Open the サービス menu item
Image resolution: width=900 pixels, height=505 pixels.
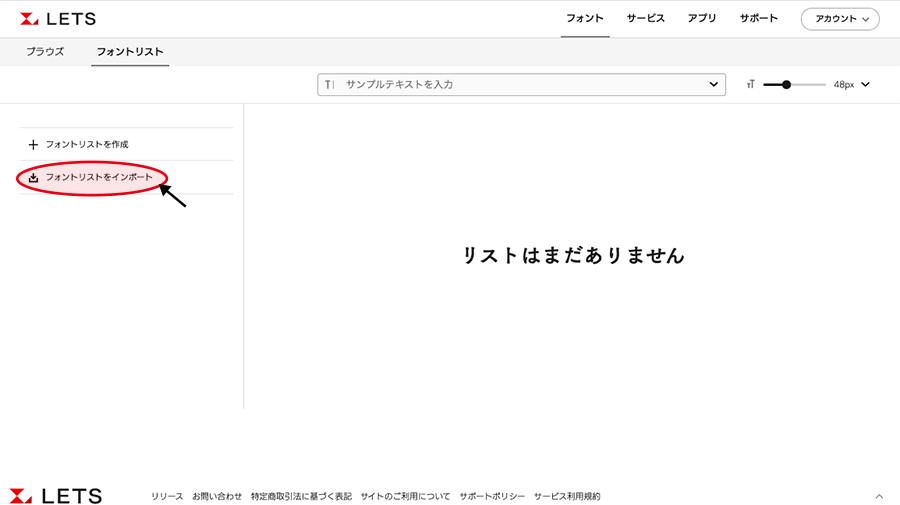coord(646,18)
